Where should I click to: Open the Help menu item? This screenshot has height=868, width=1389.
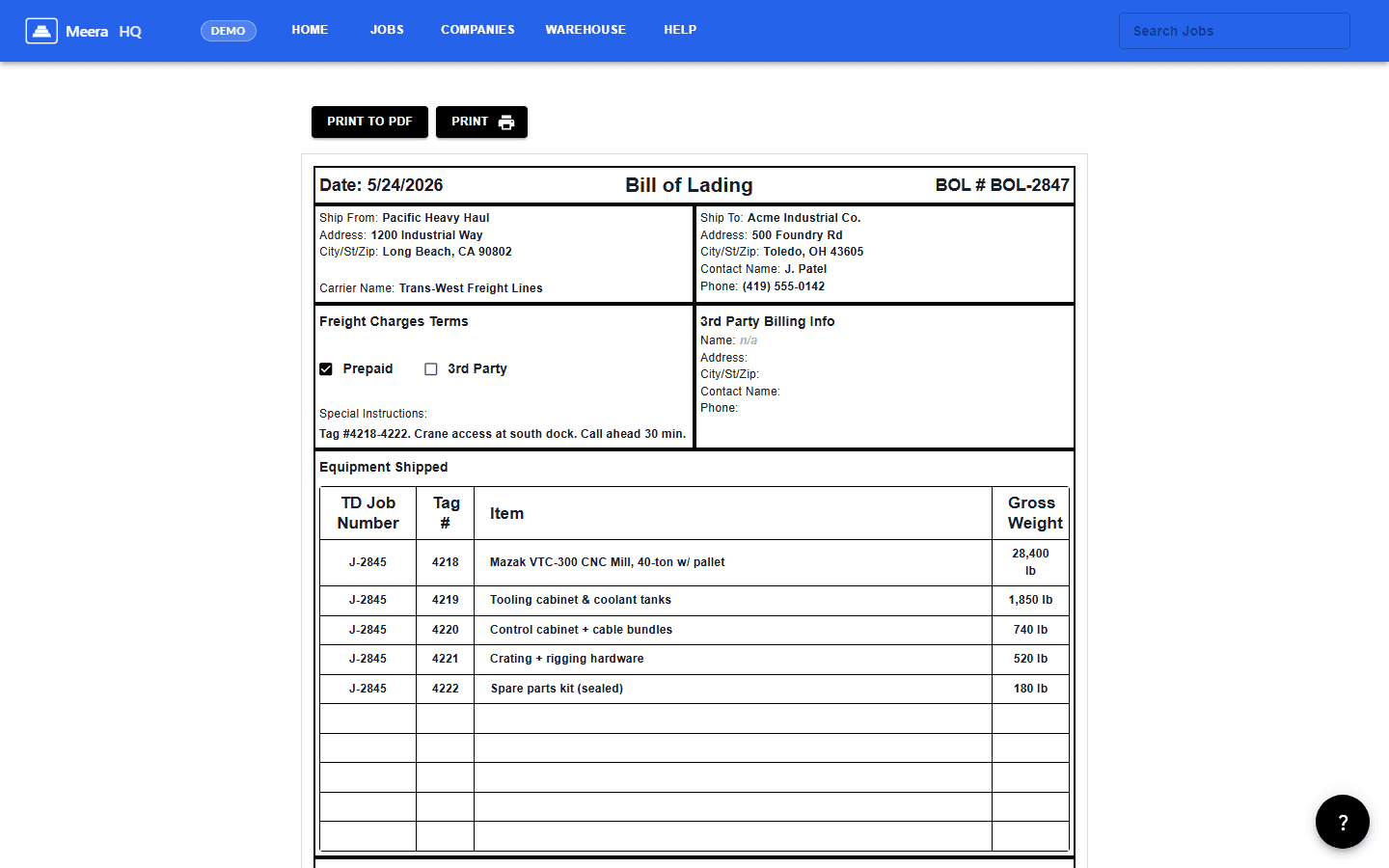coord(680,30)
